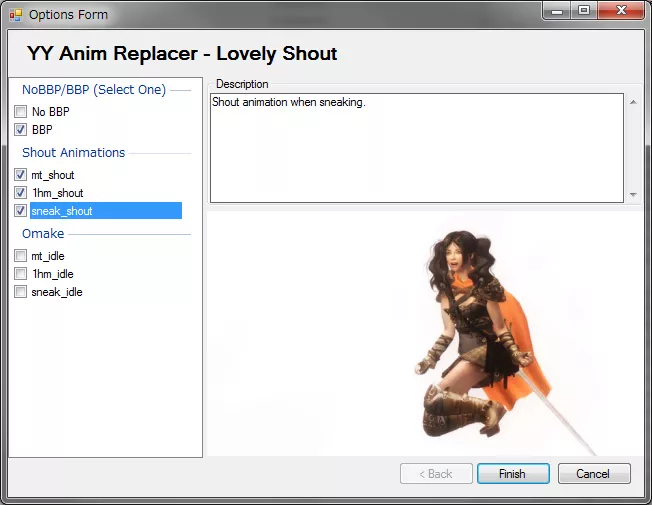The height and width of the screenshot is (505, 652).
Task: Select the highlighted sneak_shout label
Action: [106, 211]
